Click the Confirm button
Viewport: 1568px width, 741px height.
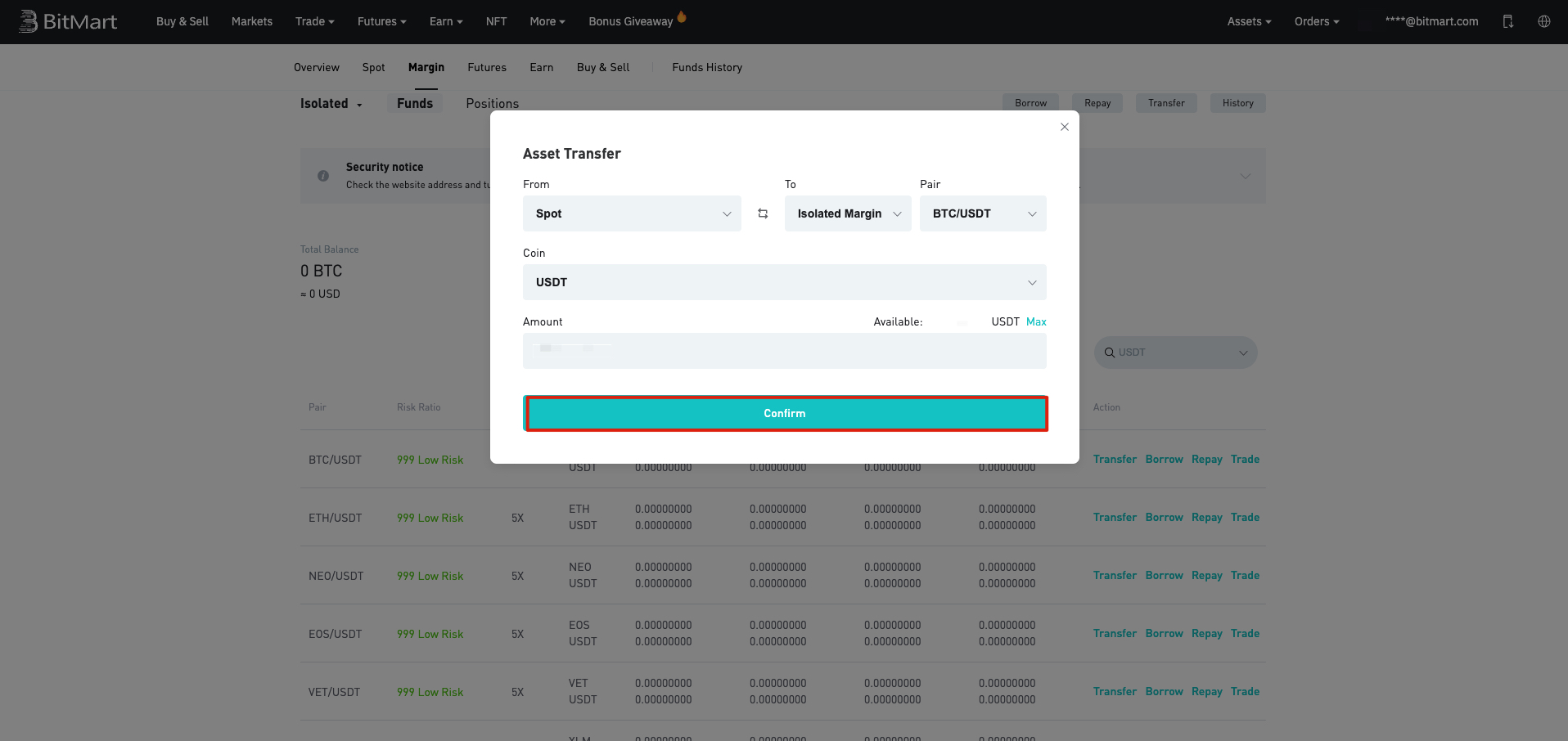click(x=785, y=413)
